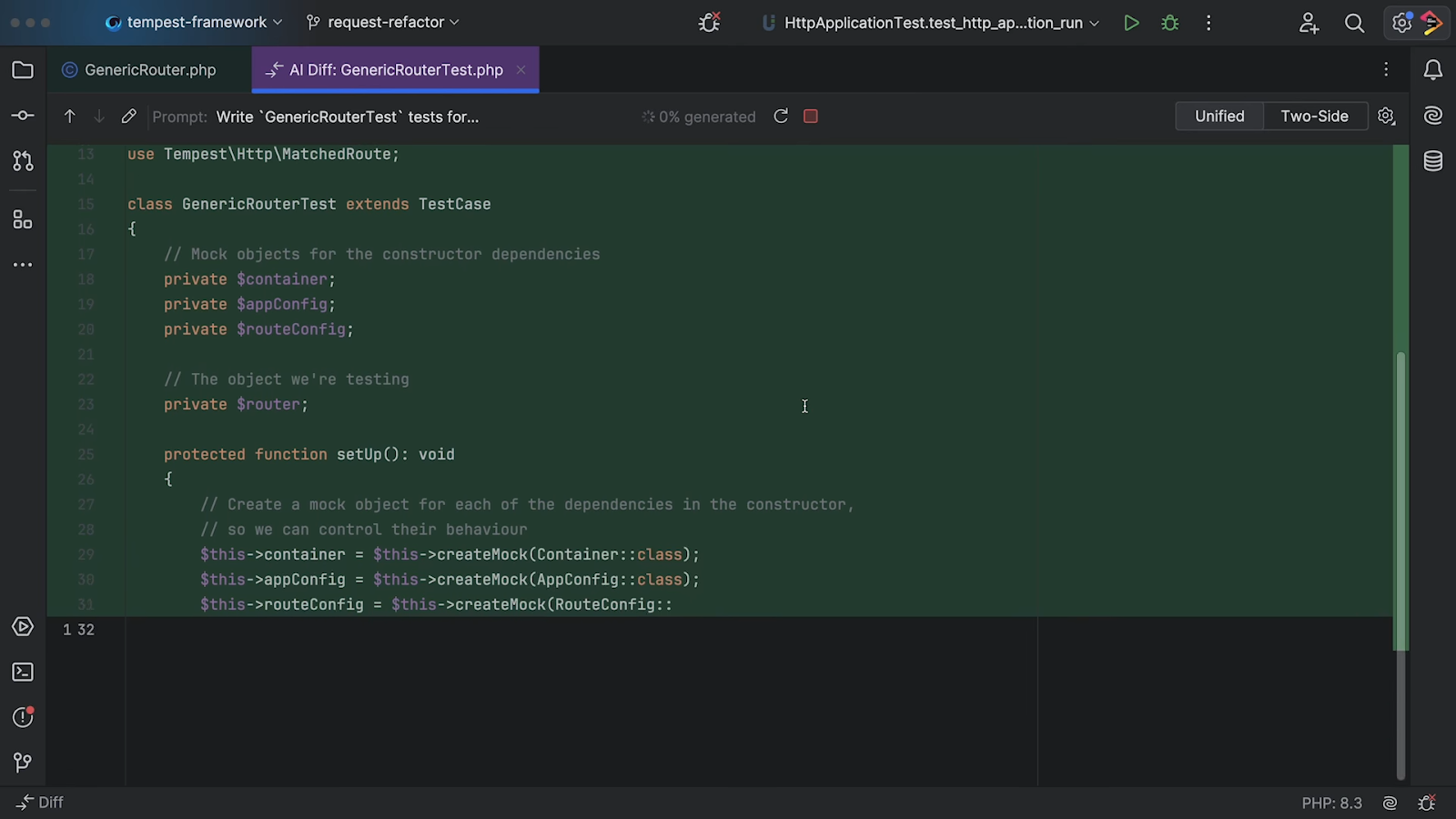
Task: Open the Commit tool window
Action: point(23,116)
